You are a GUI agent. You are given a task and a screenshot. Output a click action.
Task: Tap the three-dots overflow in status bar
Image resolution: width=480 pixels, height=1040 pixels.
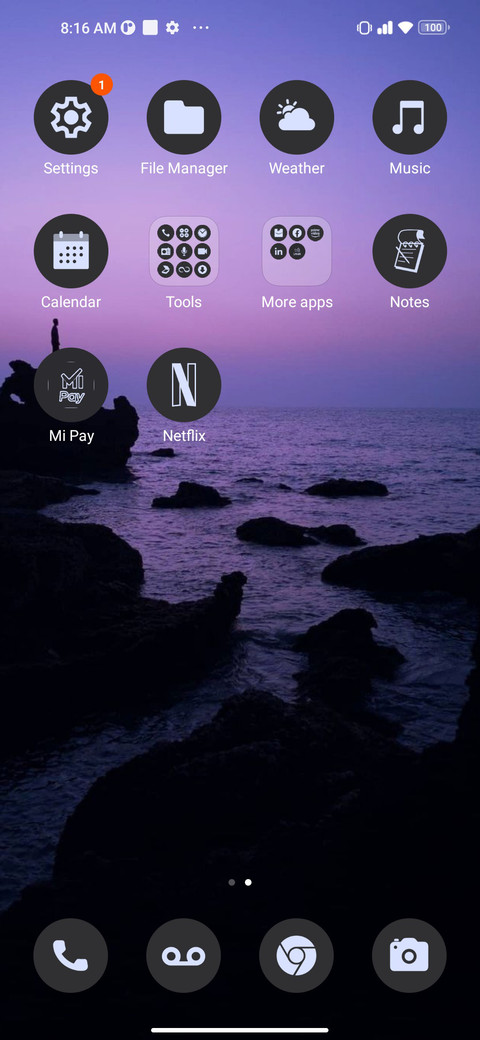point(201,28)
